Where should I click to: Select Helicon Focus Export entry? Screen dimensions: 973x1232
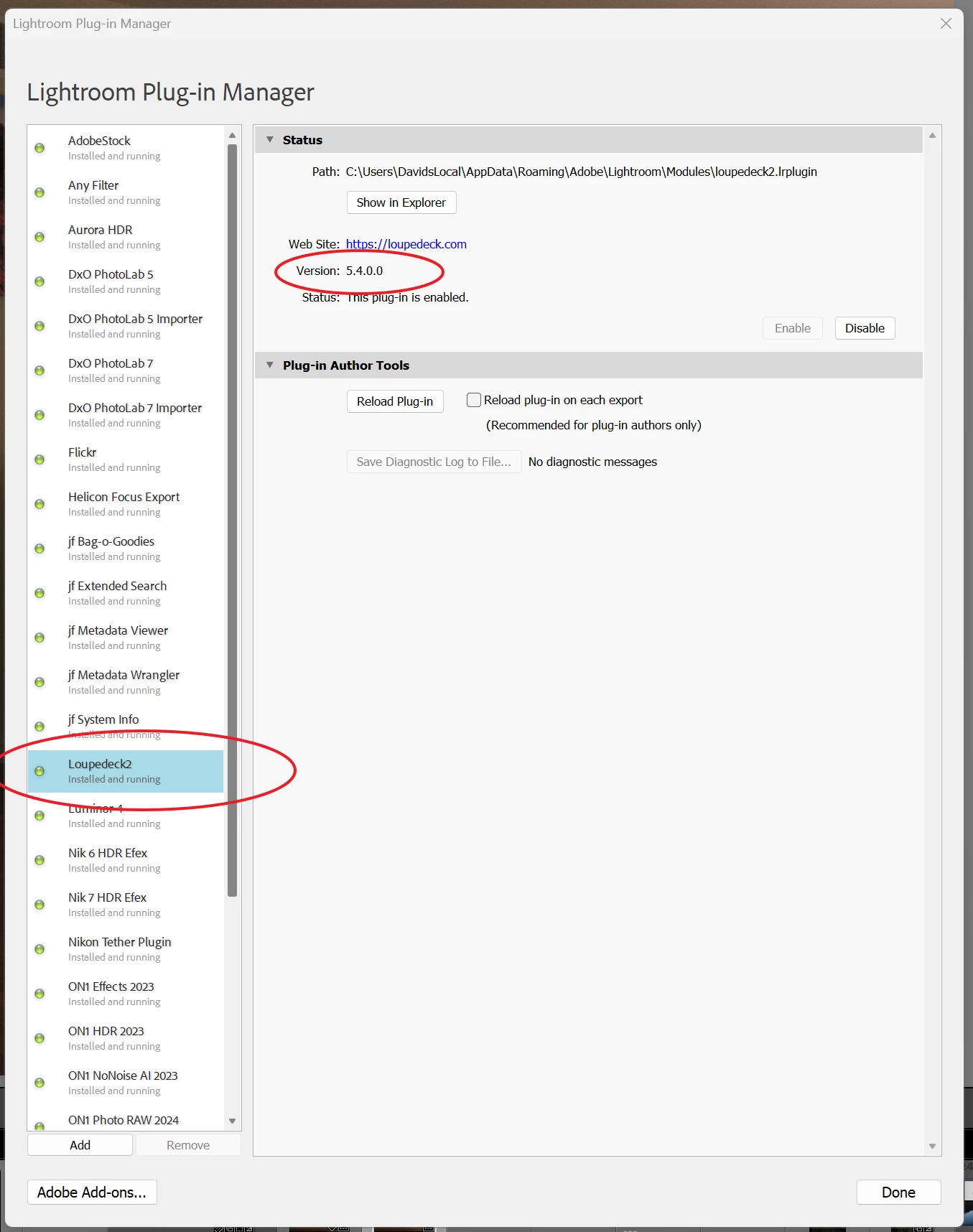(x=126, y=503)
